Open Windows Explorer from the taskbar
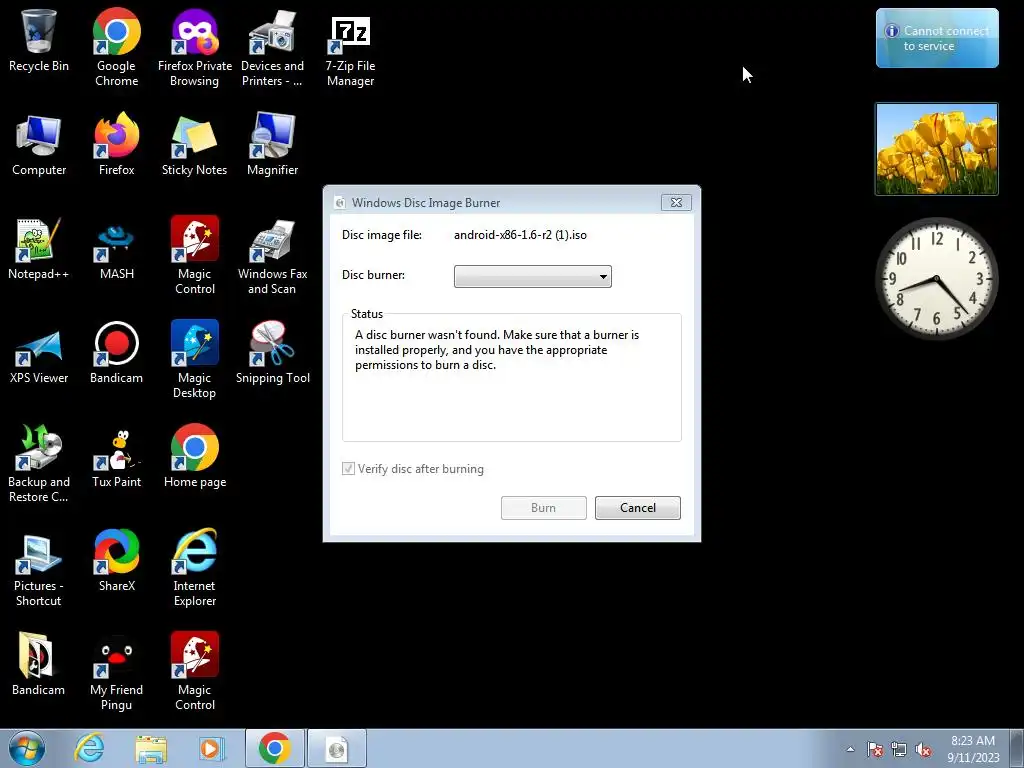 151,748
